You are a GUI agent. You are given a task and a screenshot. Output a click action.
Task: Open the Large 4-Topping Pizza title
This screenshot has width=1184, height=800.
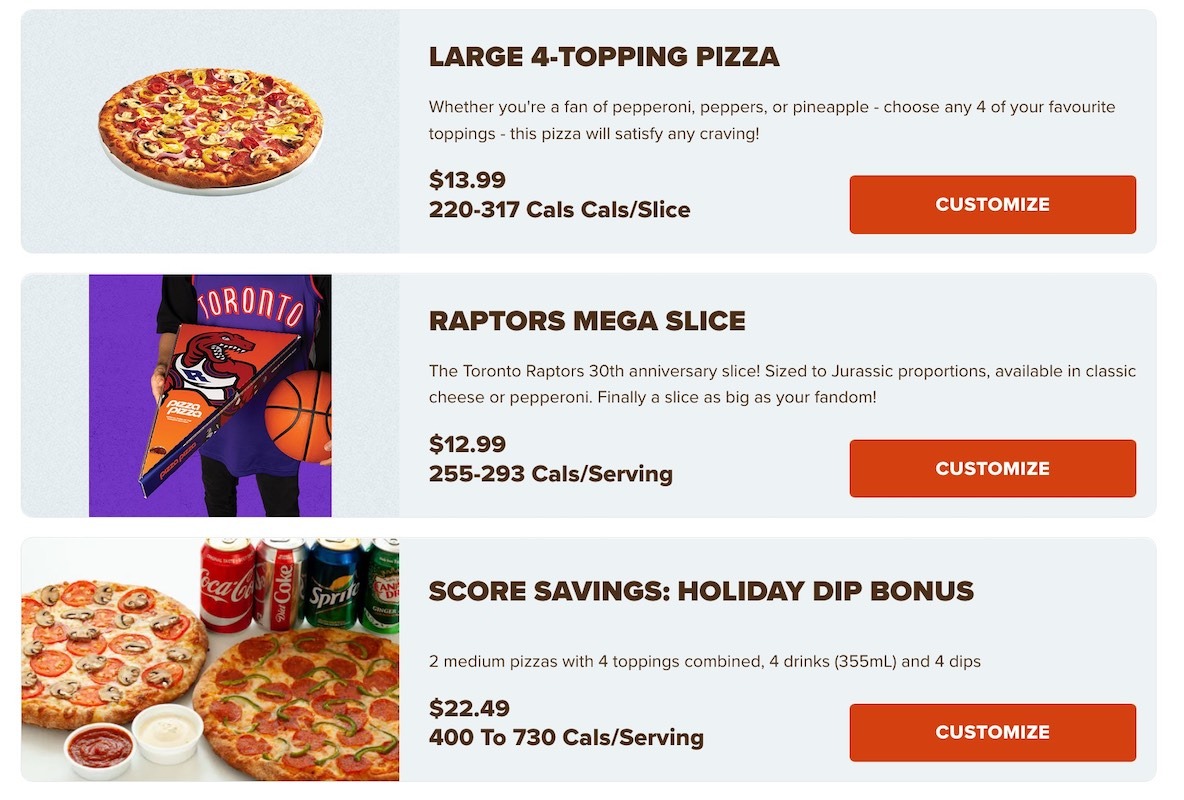click(x=603, y=57)
